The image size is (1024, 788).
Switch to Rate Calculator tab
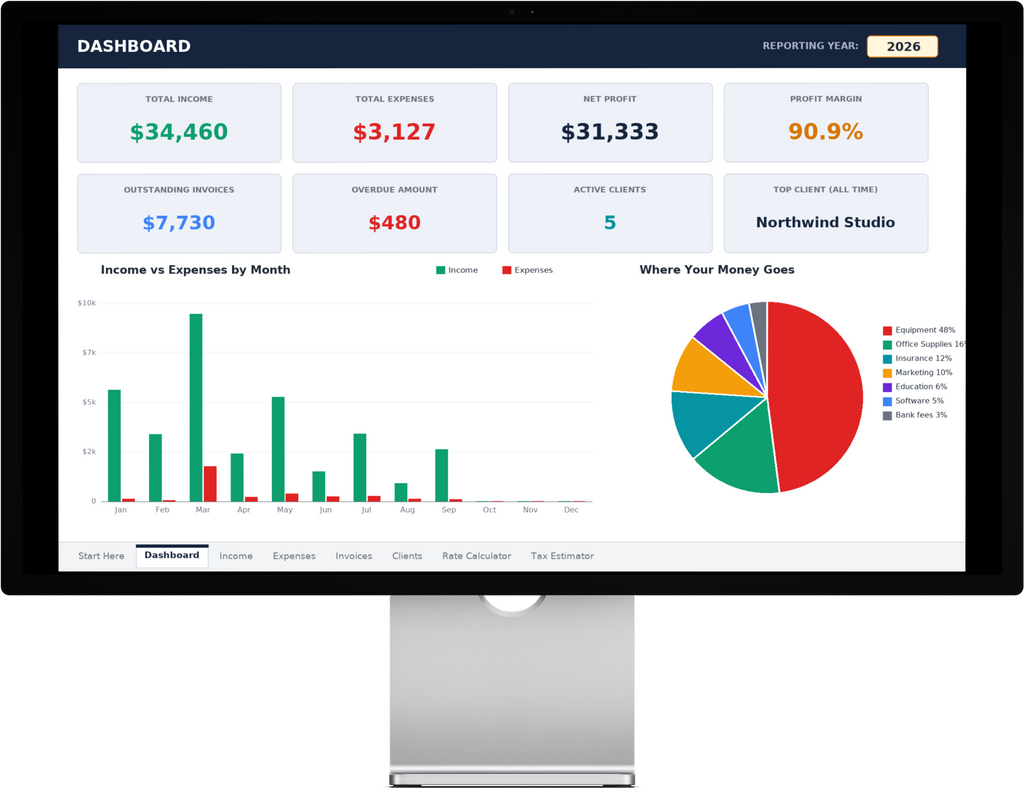(x=476, y=556)
